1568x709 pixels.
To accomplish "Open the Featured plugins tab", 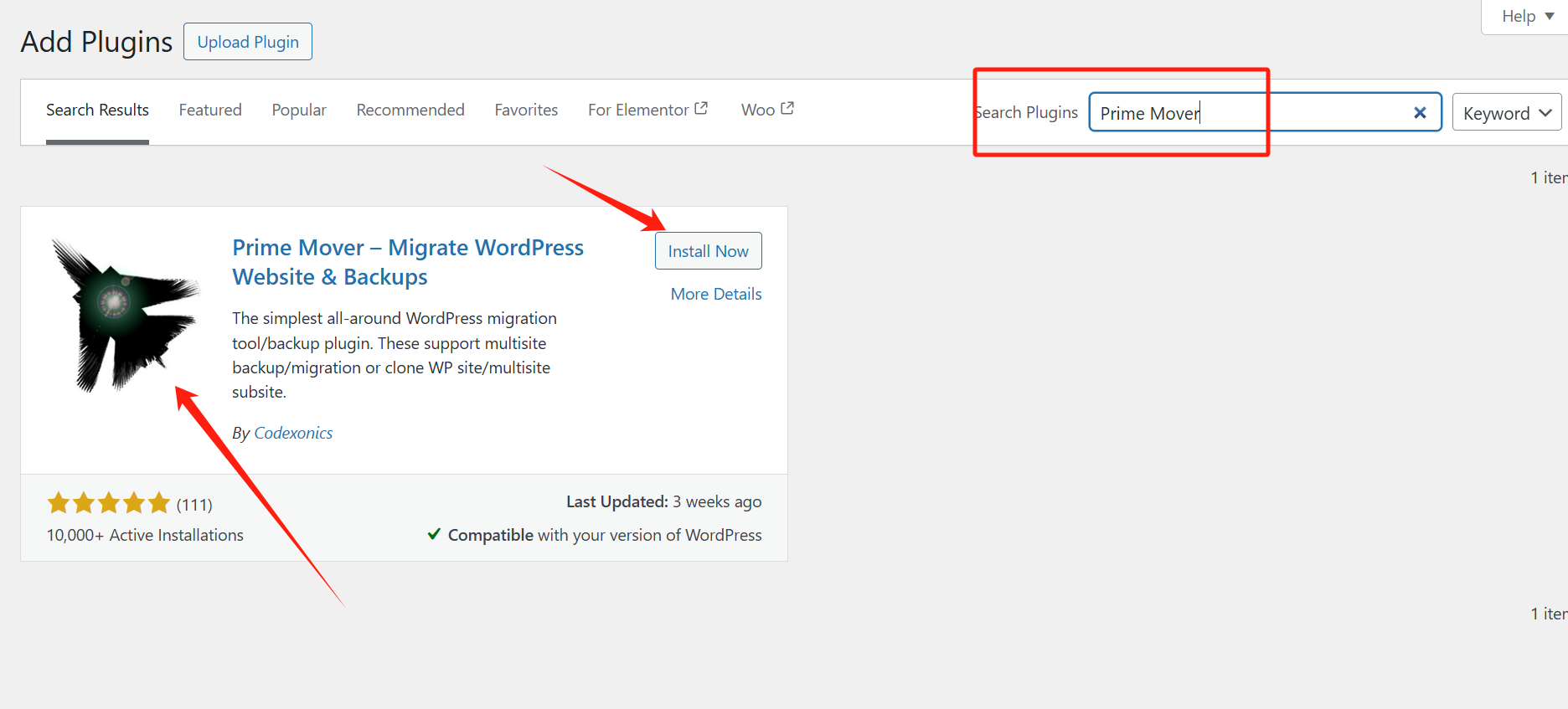I will coord(210,110).
